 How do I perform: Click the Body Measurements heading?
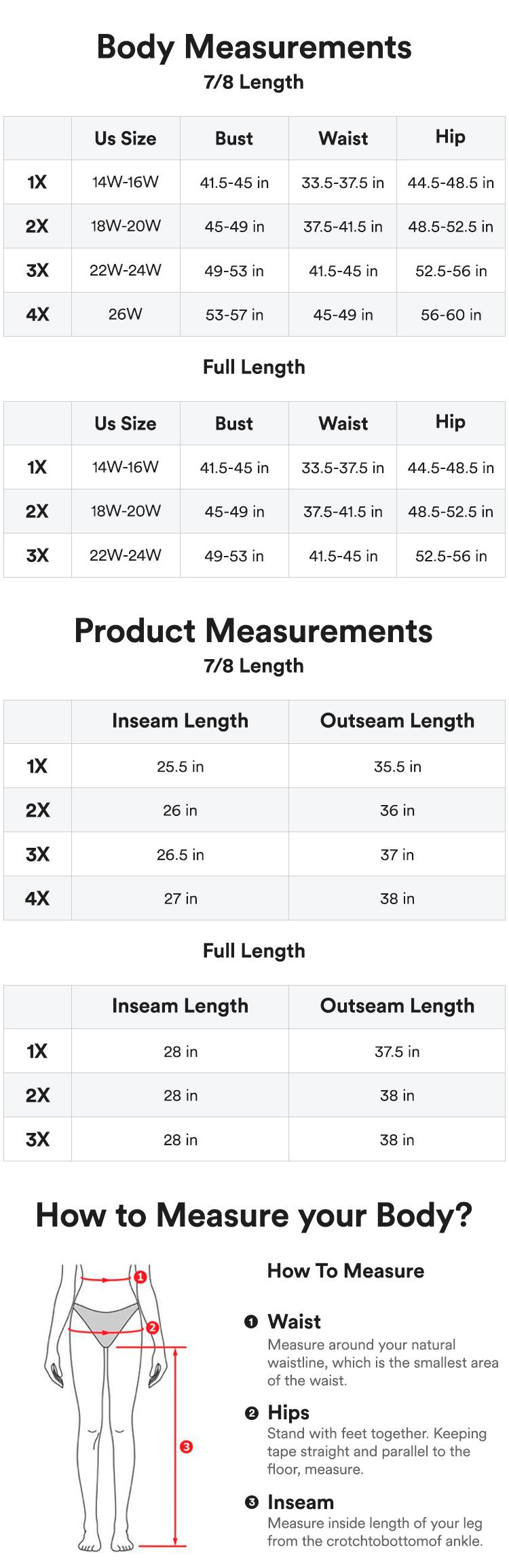254,48
